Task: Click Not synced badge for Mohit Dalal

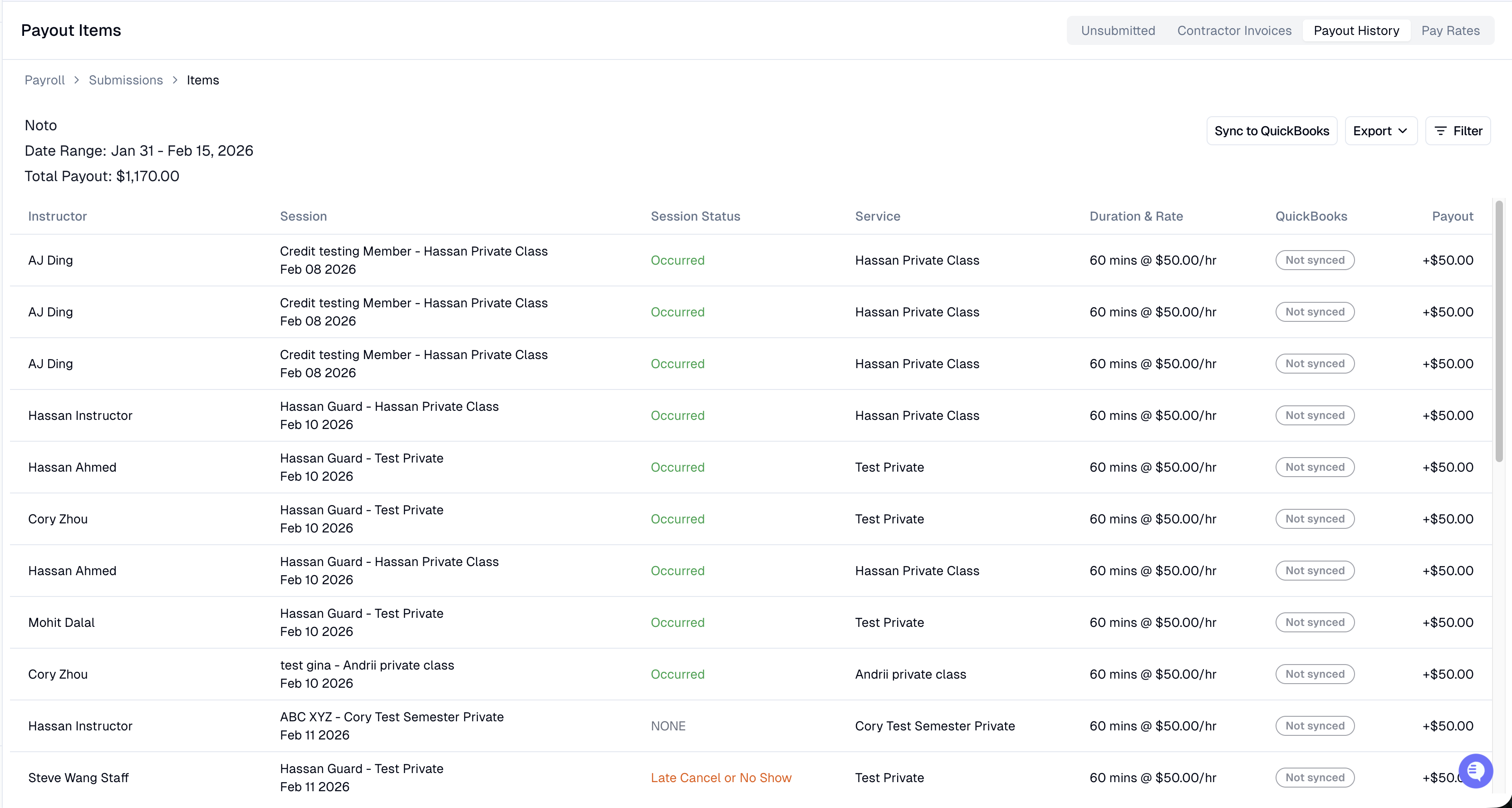Action: pyautogui.click(x=1314, y=622)
